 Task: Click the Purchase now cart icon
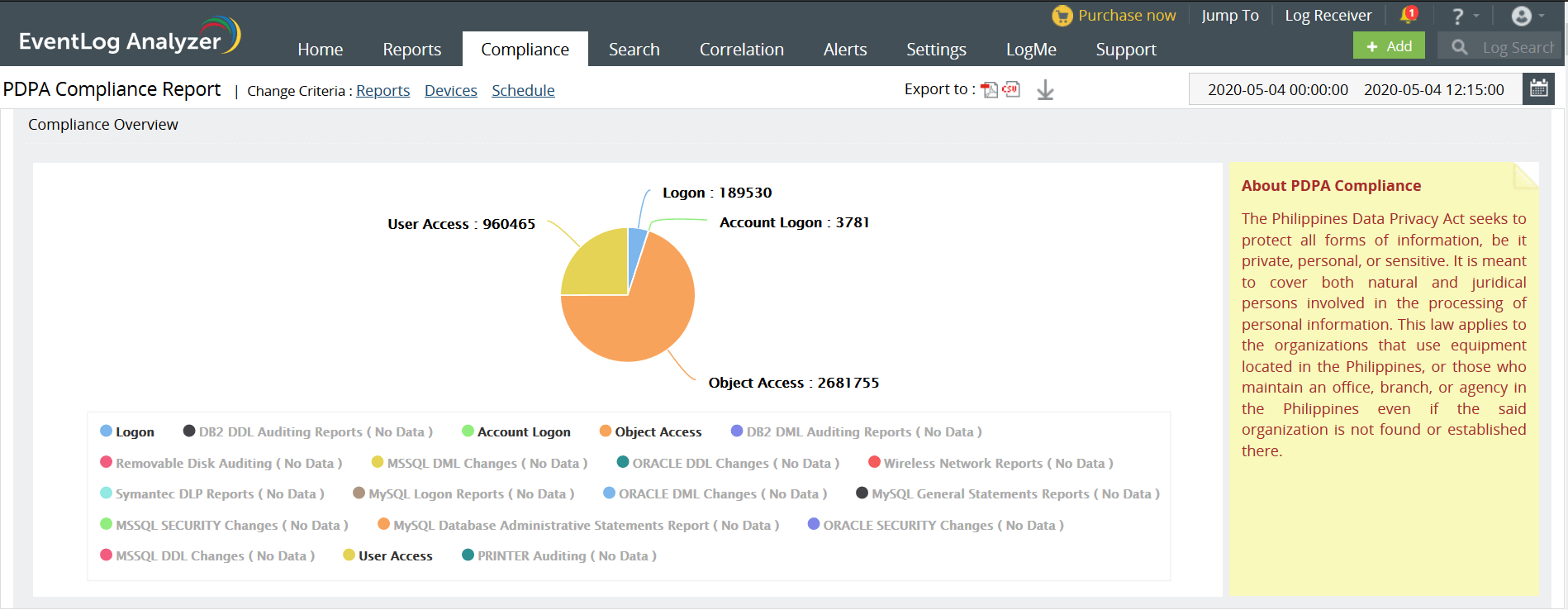(x=1062, y=16)
